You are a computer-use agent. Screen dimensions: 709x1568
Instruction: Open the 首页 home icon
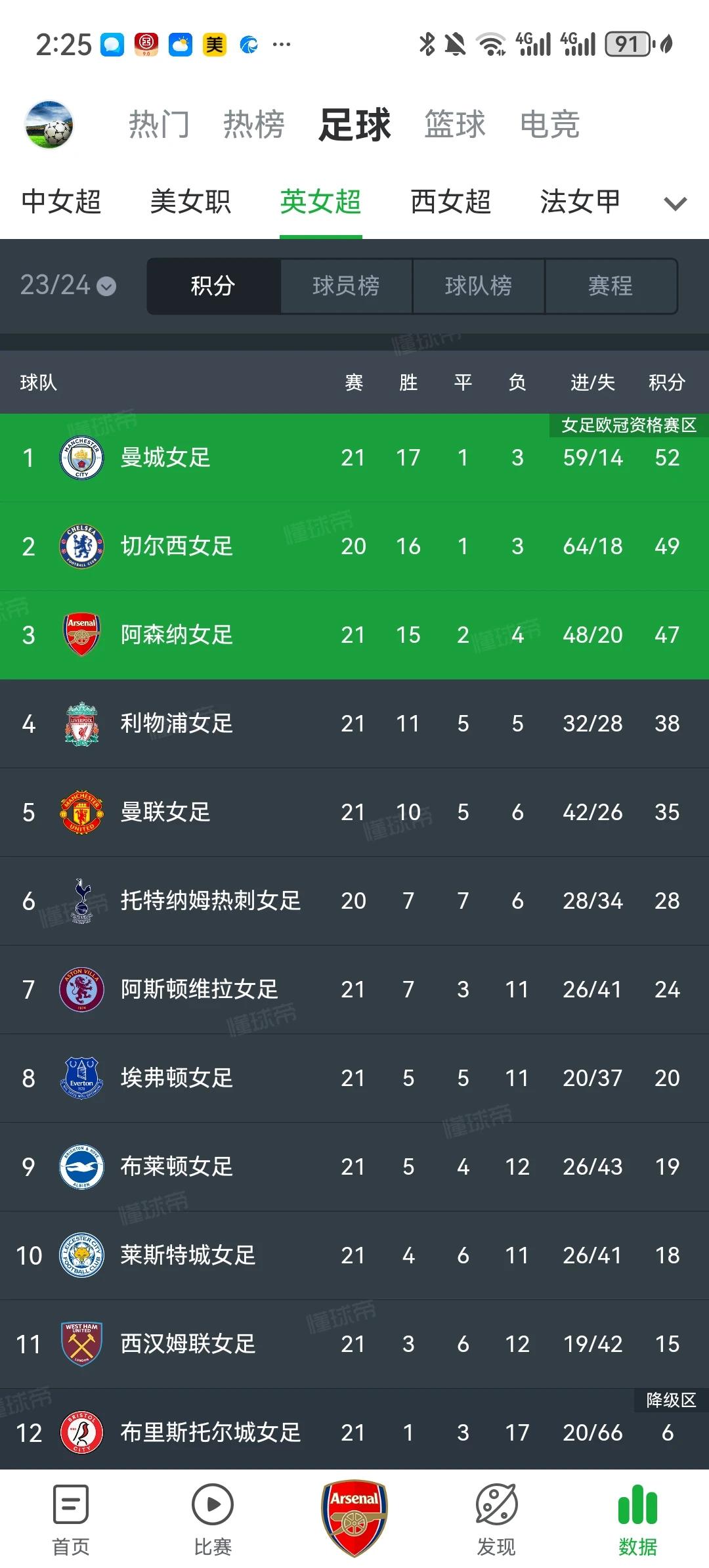click(x=70, y=1505)
